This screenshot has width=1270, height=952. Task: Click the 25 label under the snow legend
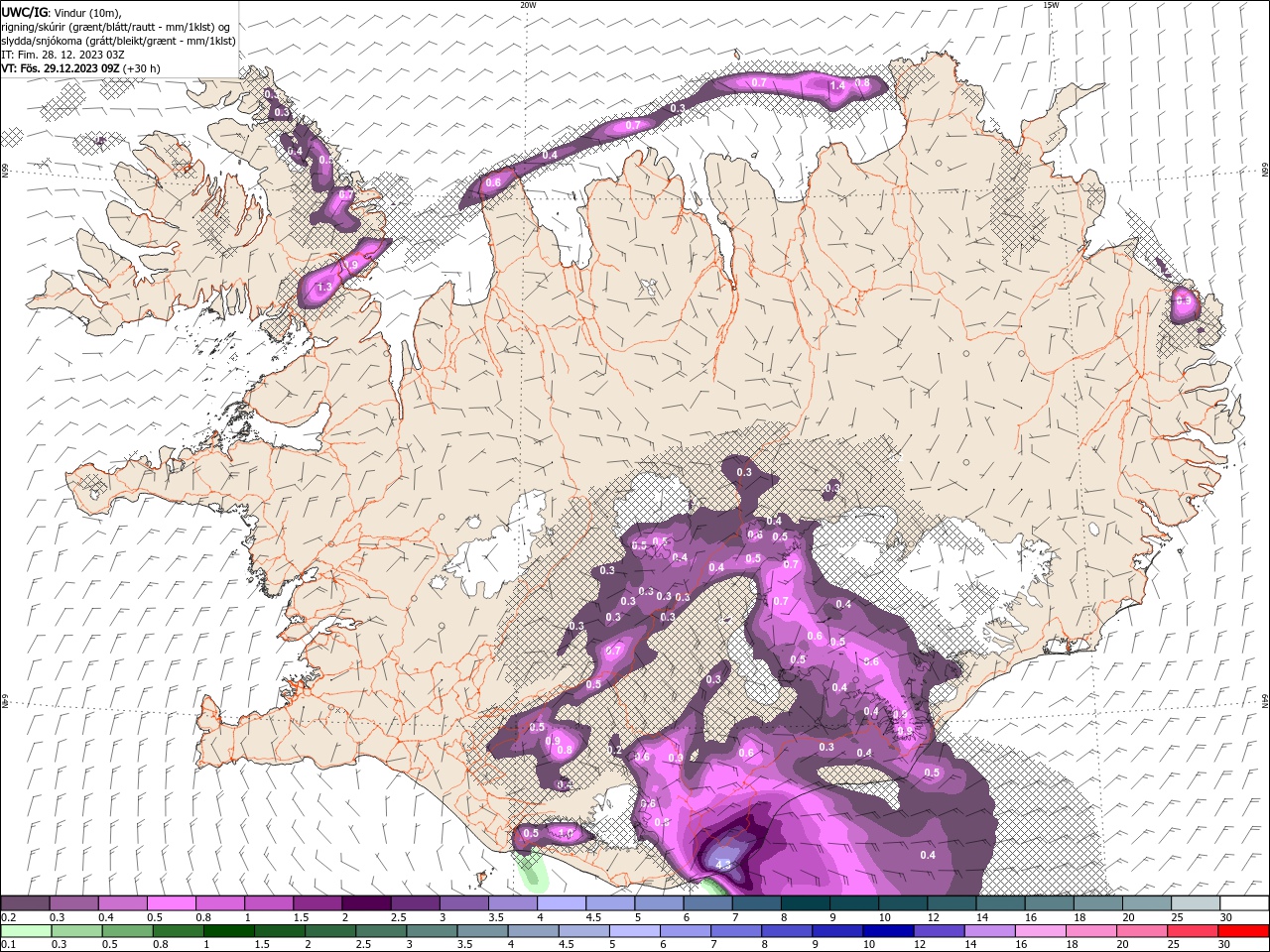pyautogui.click(x=1177, y=917)
